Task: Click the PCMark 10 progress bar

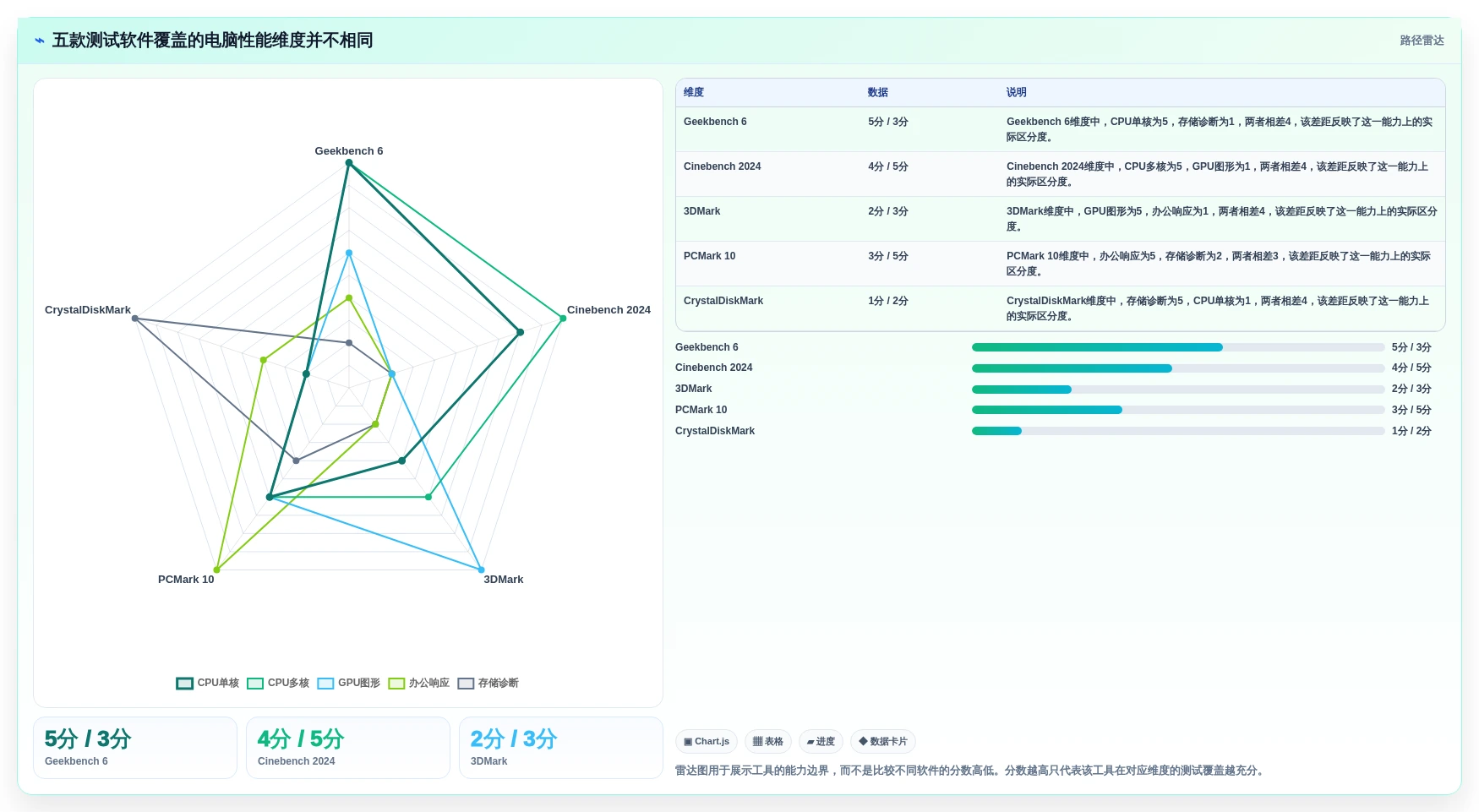Action: click(1178, 410)
